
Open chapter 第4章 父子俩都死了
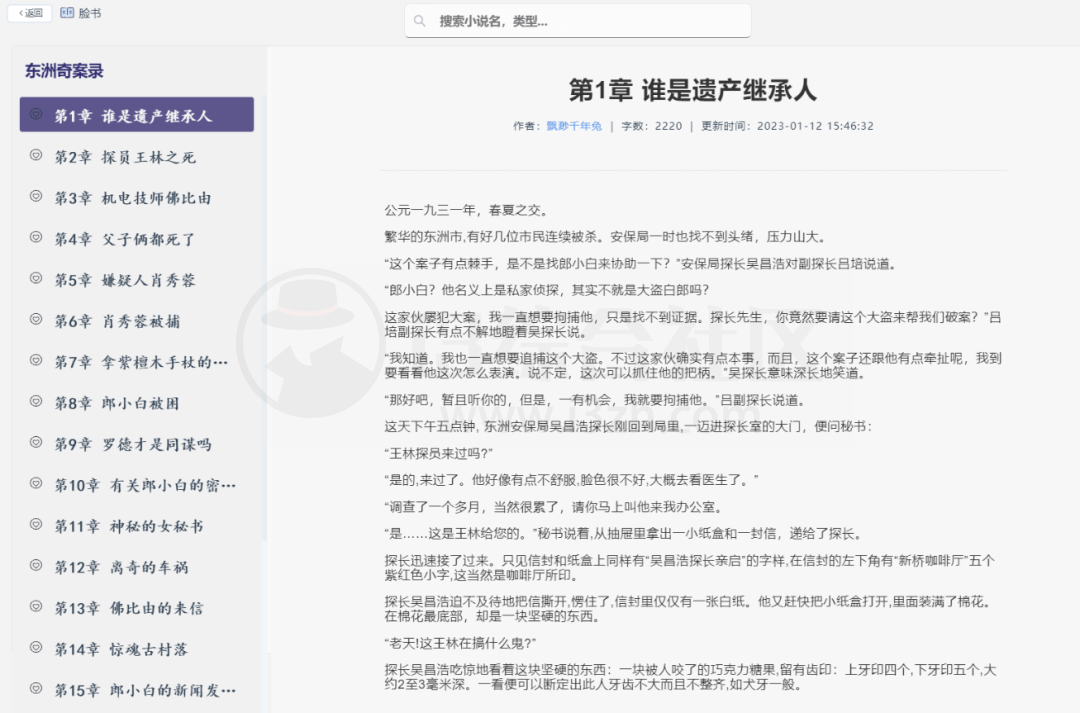[x=136, y=239]
